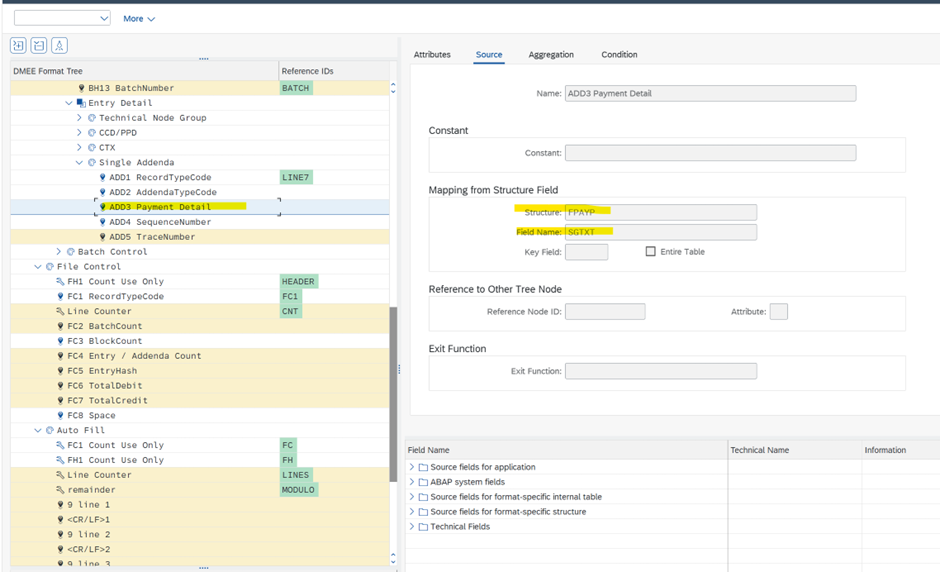The width and height of the screenshot is (940, 572).
Task: Click the Line Counter technical icon under File Control
Action: (x=60, y=311)
